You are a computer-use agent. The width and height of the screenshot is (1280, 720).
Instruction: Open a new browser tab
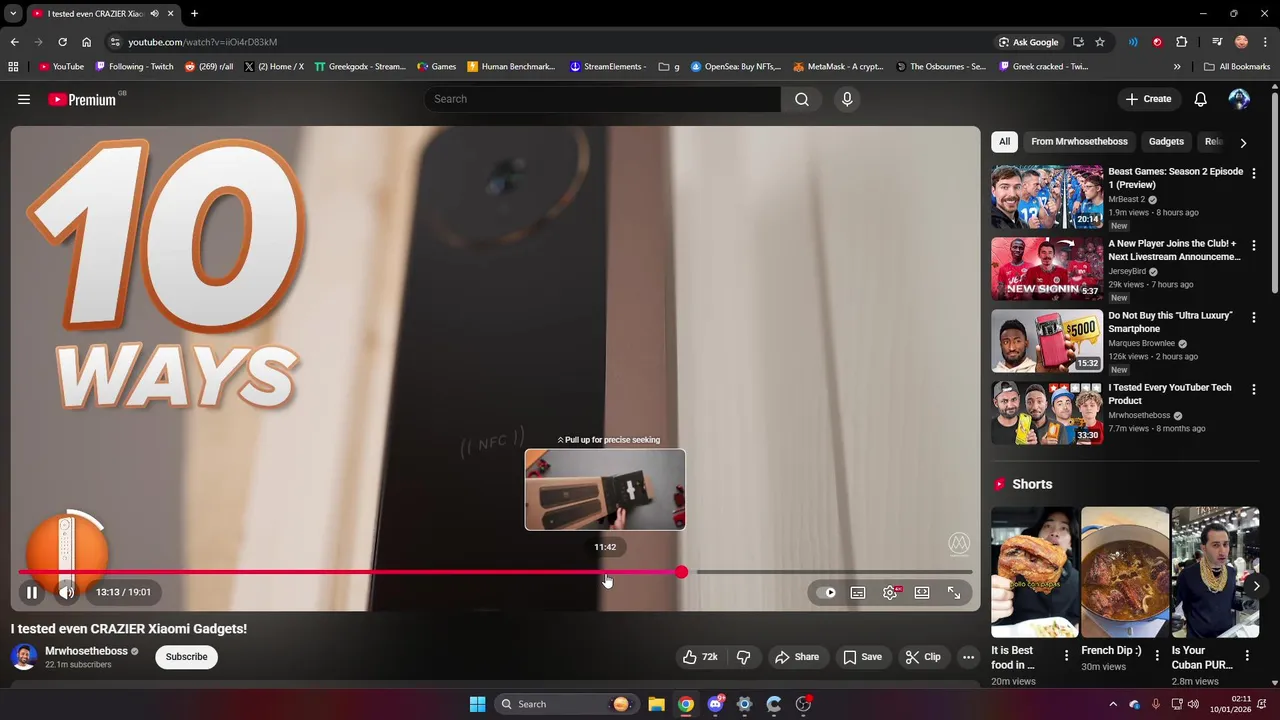(194, 14)
